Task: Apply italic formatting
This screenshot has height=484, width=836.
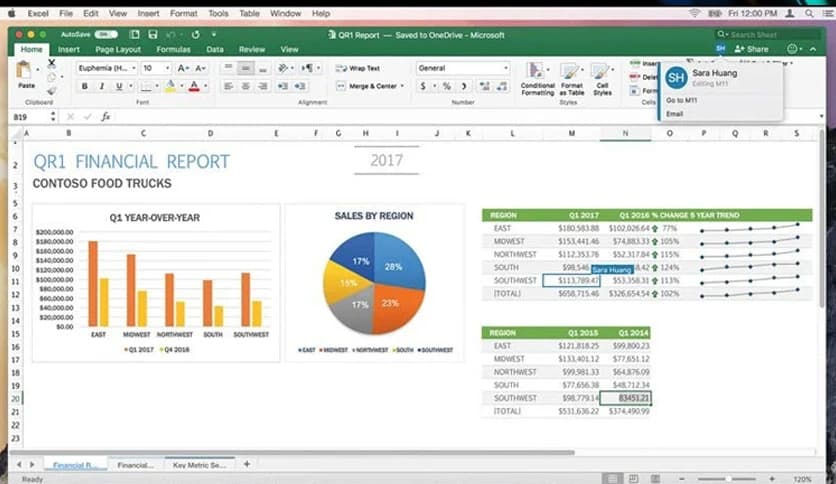Action: click(x=101, y=87)
